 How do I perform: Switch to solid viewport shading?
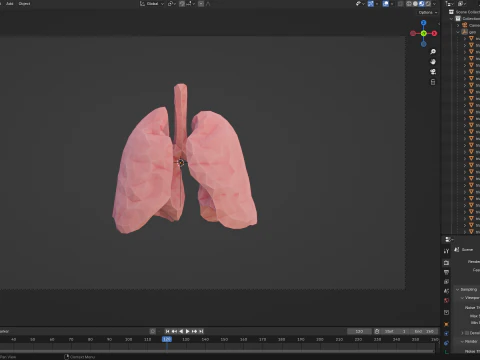click(415, 4)
